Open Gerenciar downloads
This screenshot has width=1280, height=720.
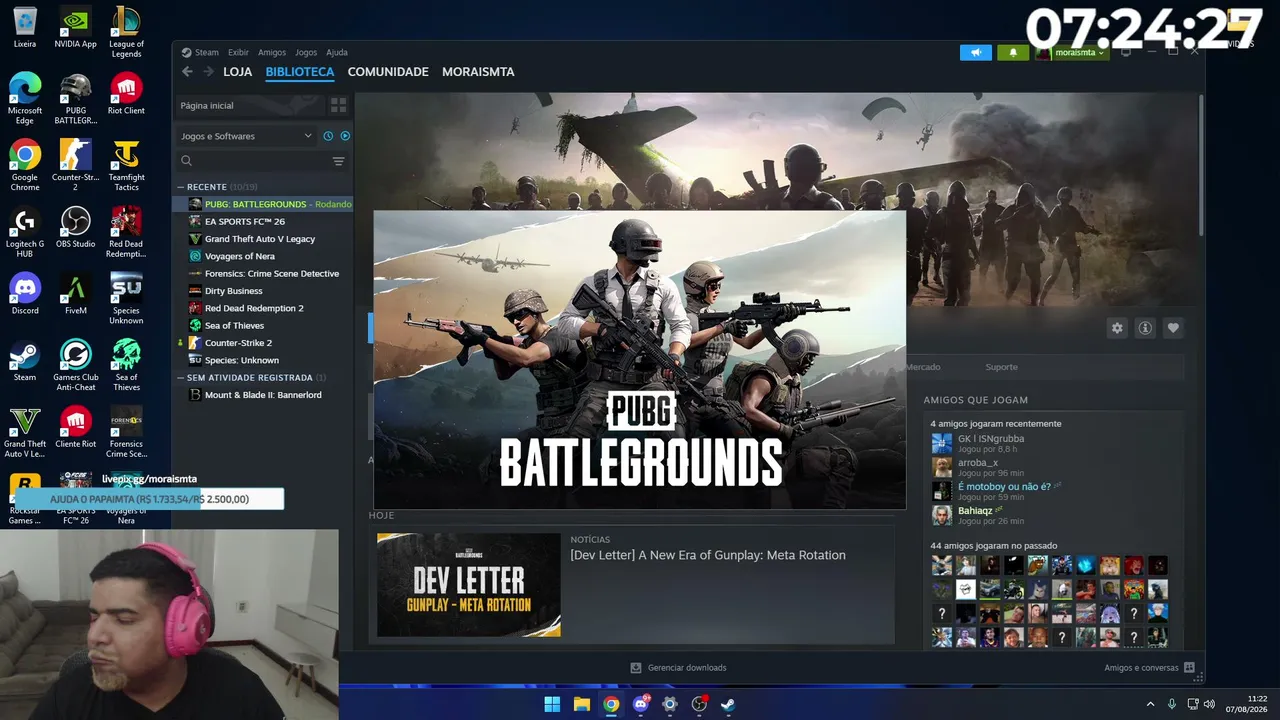pyautogui.click(x=678, y=668)
